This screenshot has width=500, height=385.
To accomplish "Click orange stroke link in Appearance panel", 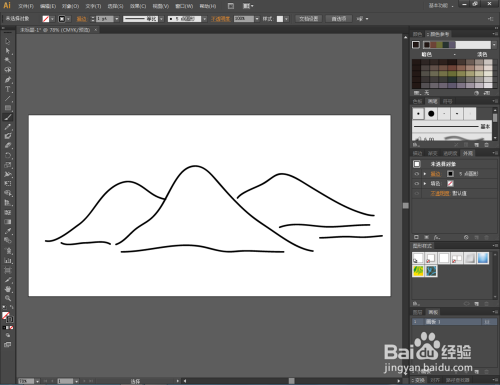I will point(435,174).
